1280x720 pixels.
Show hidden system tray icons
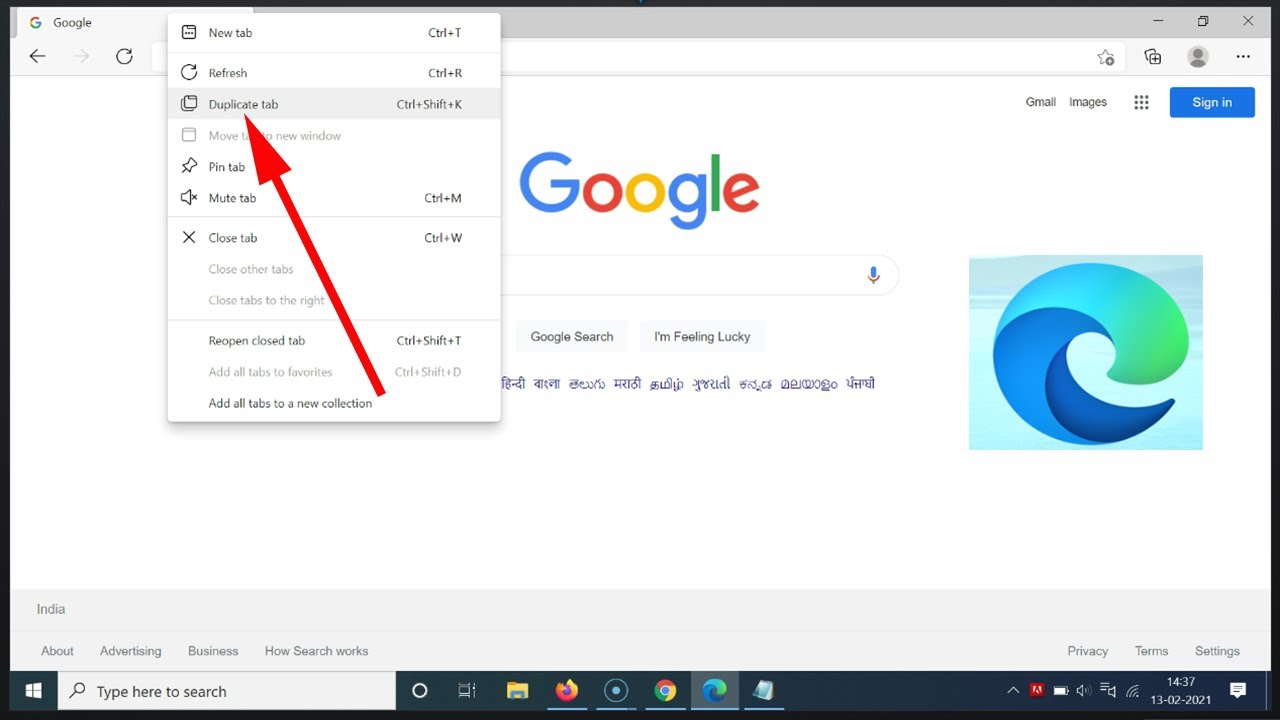click(x=1013, y=691)
